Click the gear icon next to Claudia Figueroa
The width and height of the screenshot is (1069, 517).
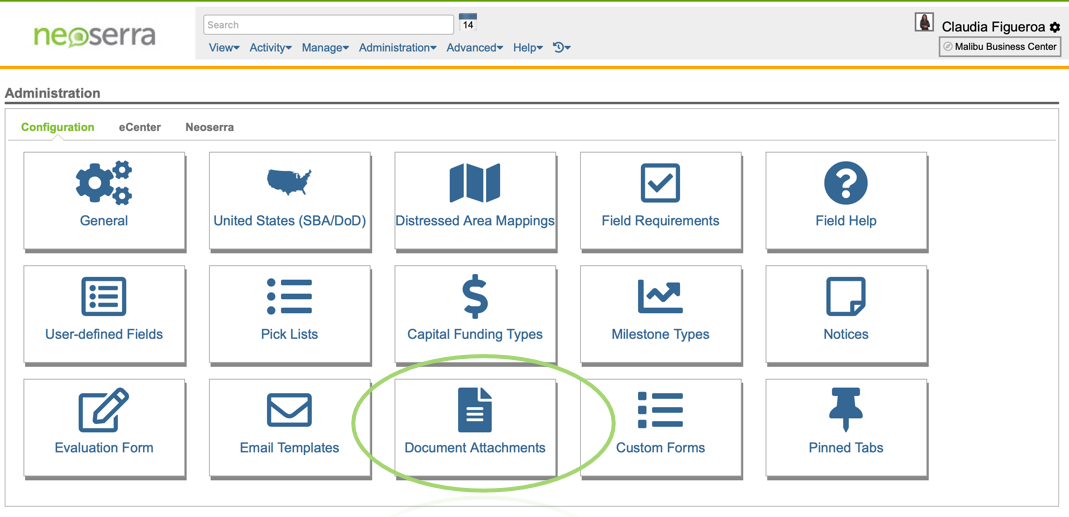click(1055, 27)
